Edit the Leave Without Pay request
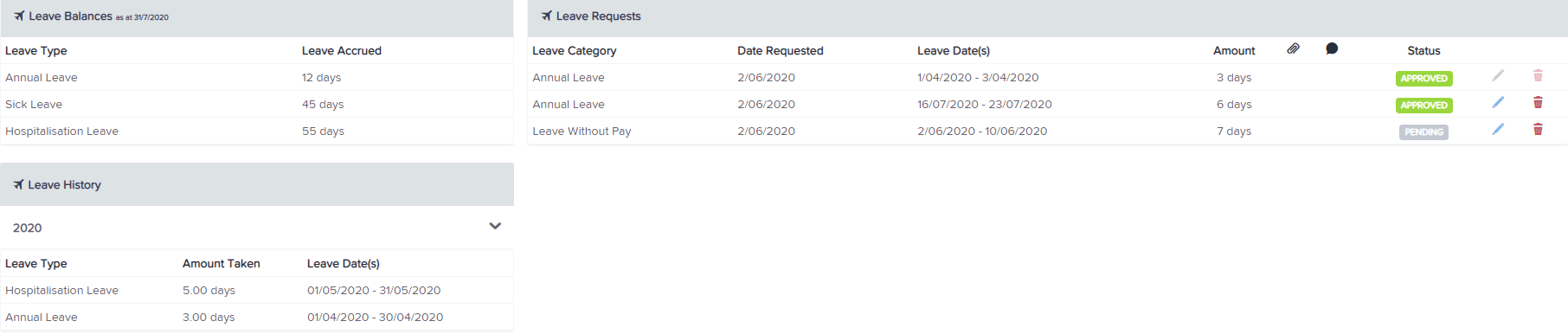This screenshot has height=334, width=1568. 1498,129
